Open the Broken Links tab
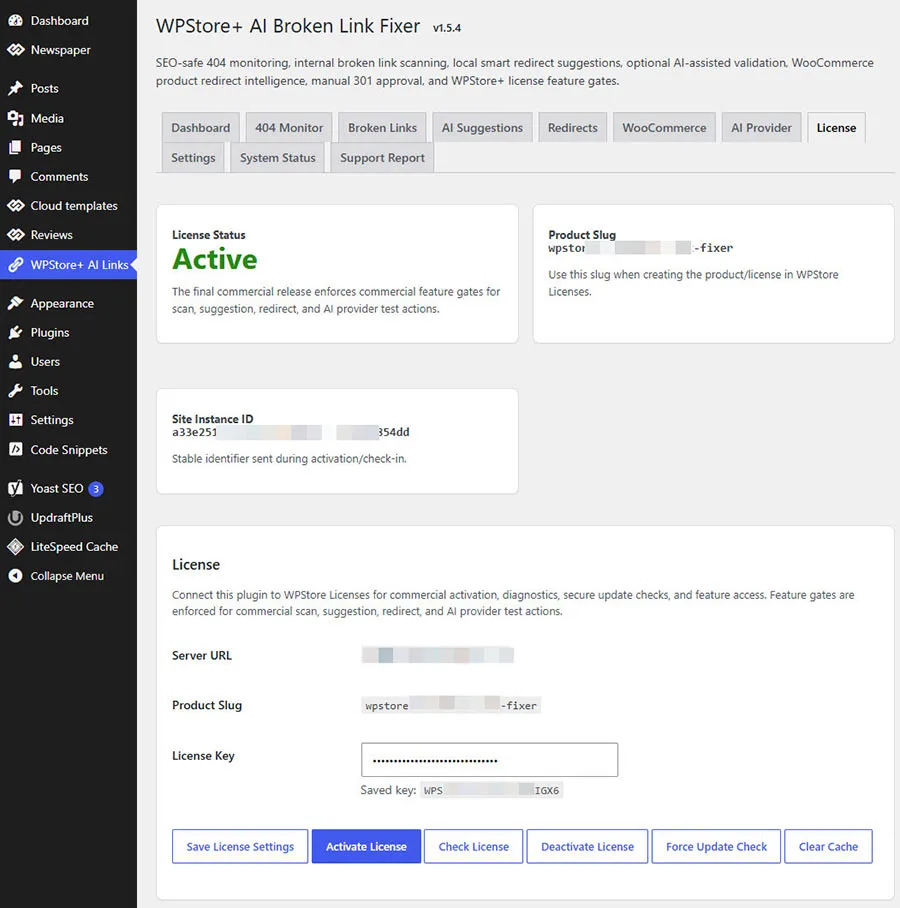Screen dimensions: 900x908 [x=382, y=127]
